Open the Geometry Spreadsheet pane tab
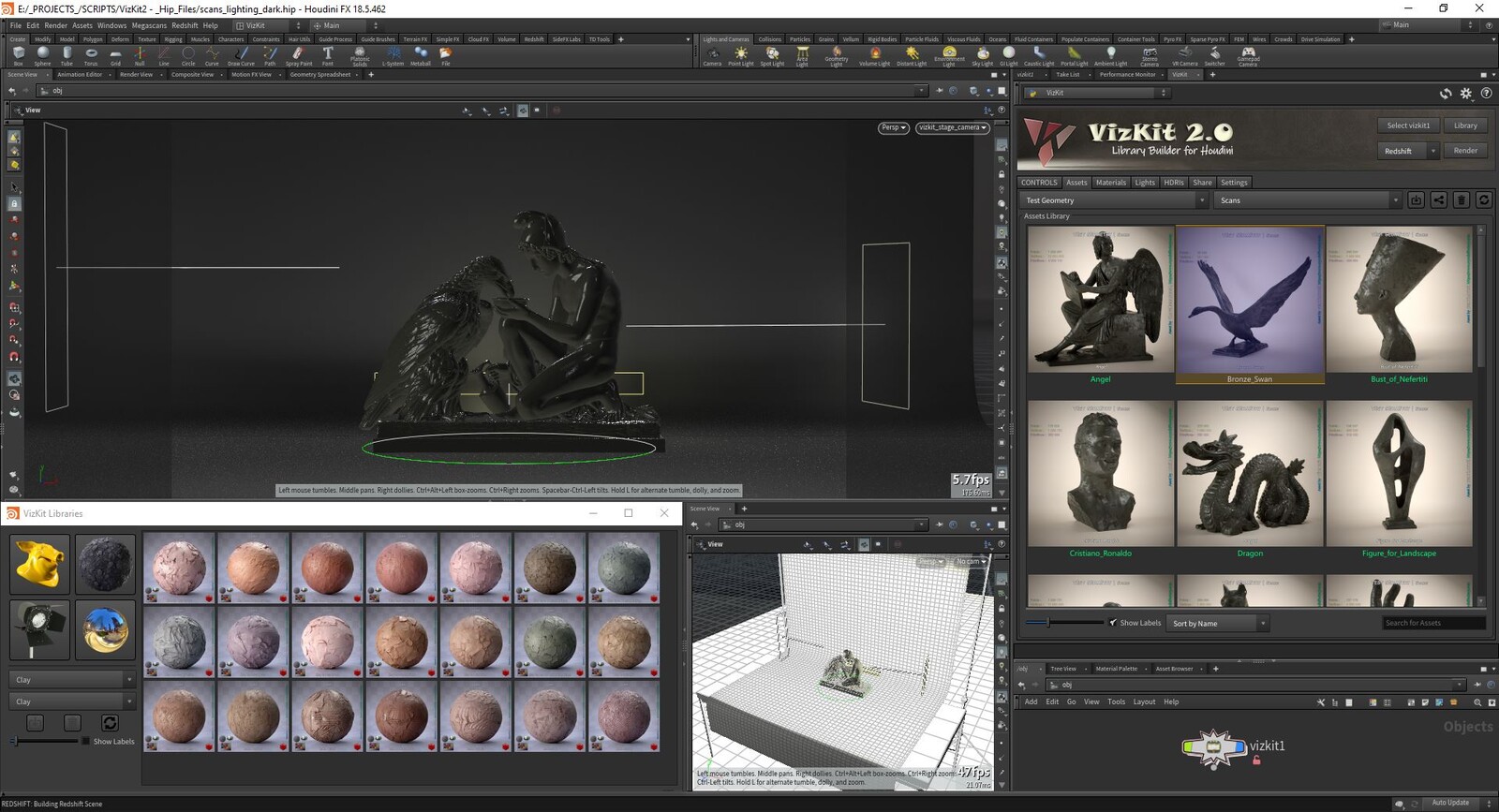The width and height of the screenshot is (1499, 812). tap(320, 74)
